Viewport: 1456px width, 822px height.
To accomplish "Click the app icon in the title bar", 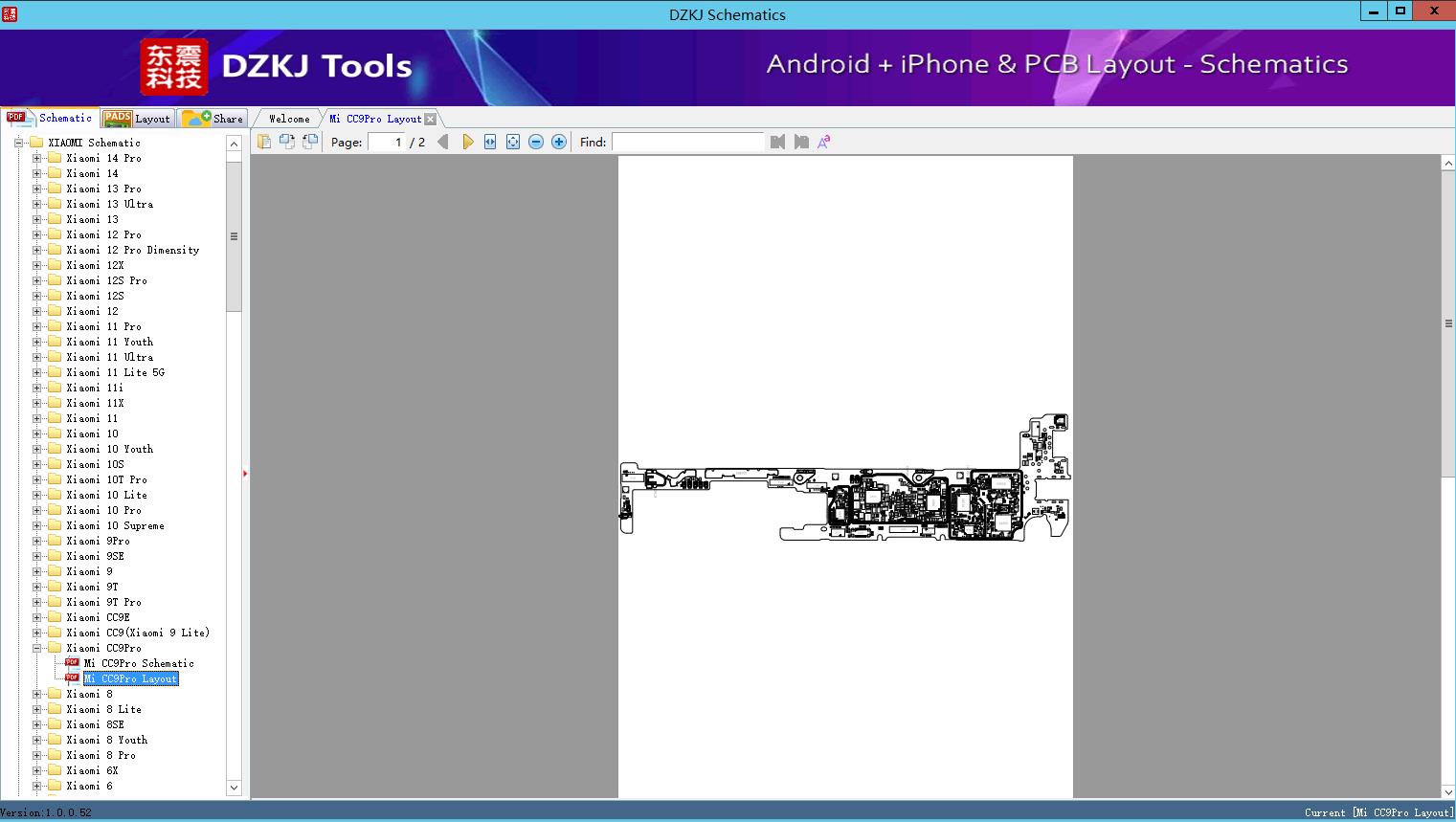I will (x=10, y=14).
